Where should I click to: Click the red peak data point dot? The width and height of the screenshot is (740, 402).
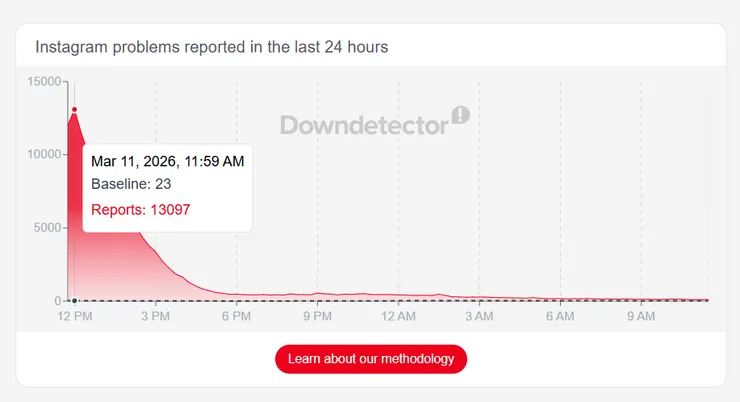coord(75,110)
